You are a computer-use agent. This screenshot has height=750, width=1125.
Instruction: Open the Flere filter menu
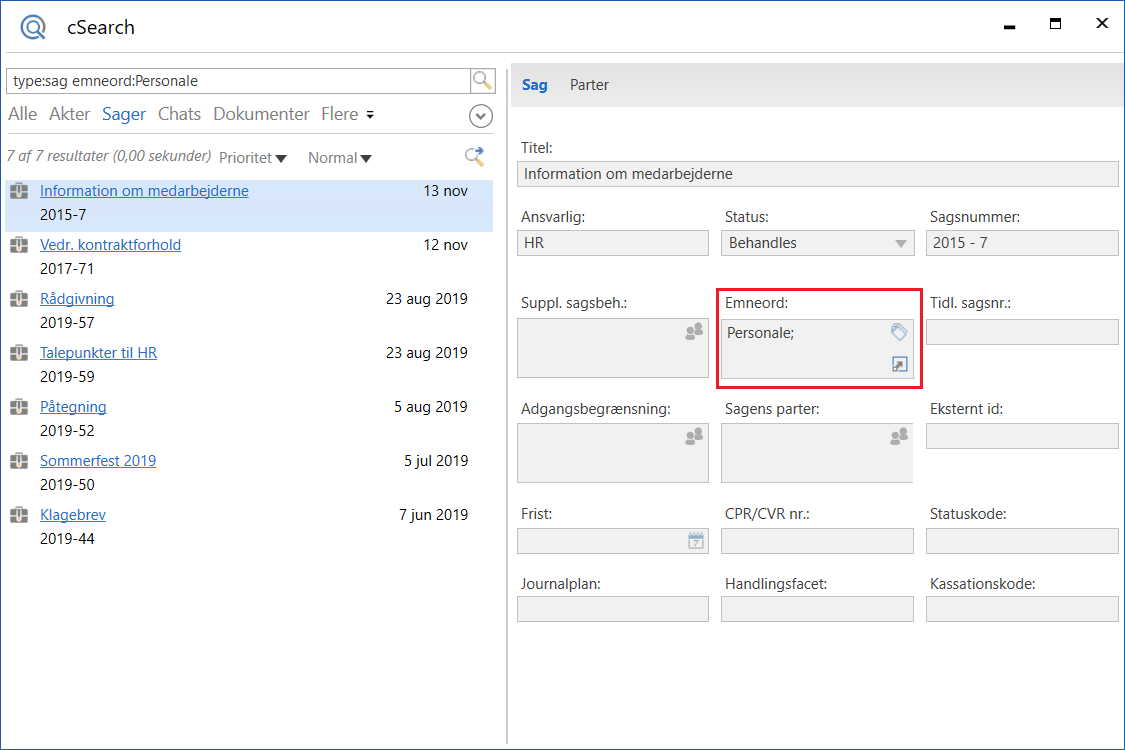pos(347,115)
